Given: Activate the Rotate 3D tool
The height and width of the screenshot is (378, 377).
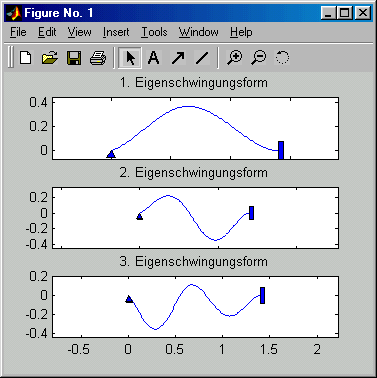Looking at the screenshot, I should [282, 58].
